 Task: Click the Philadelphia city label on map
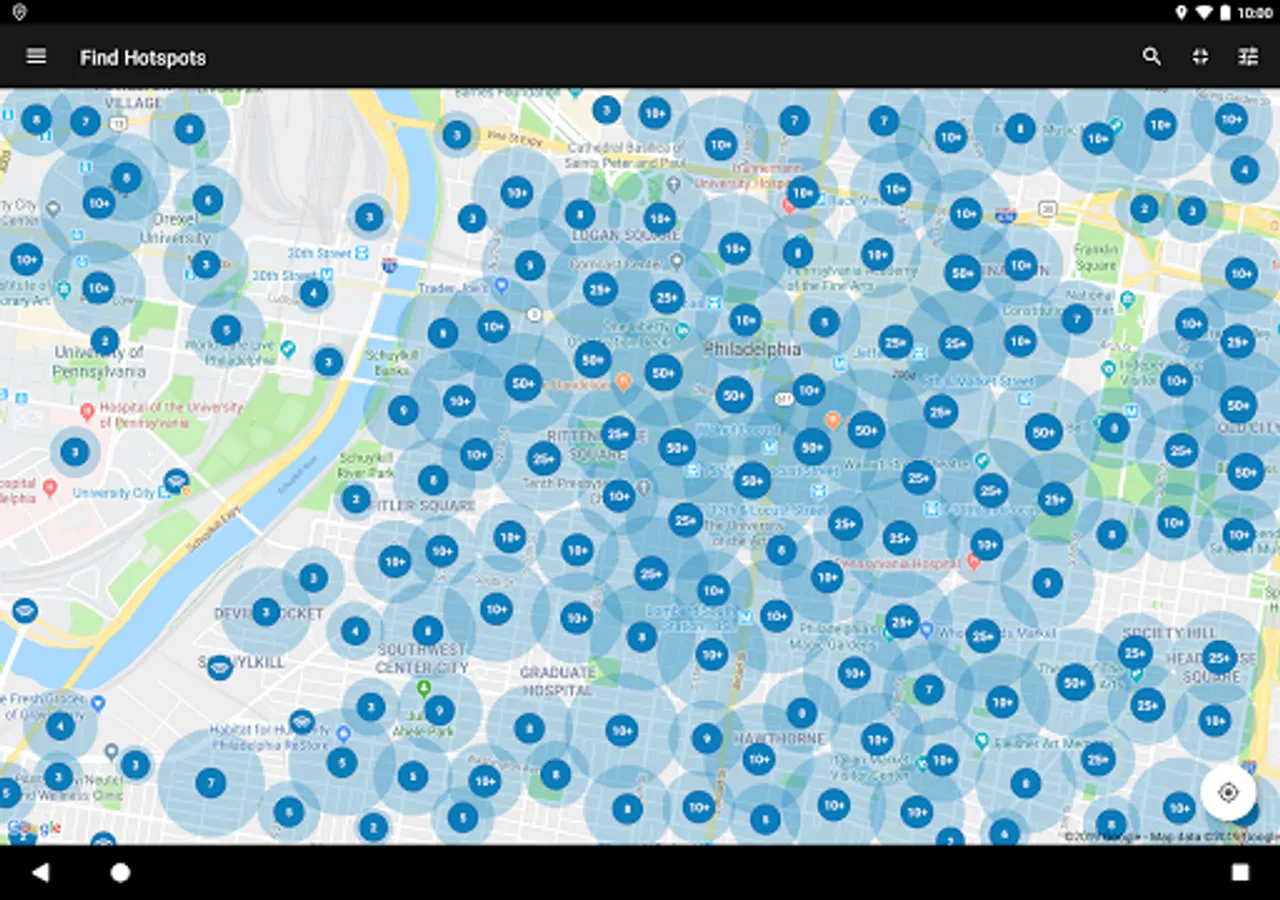[753, 350]
